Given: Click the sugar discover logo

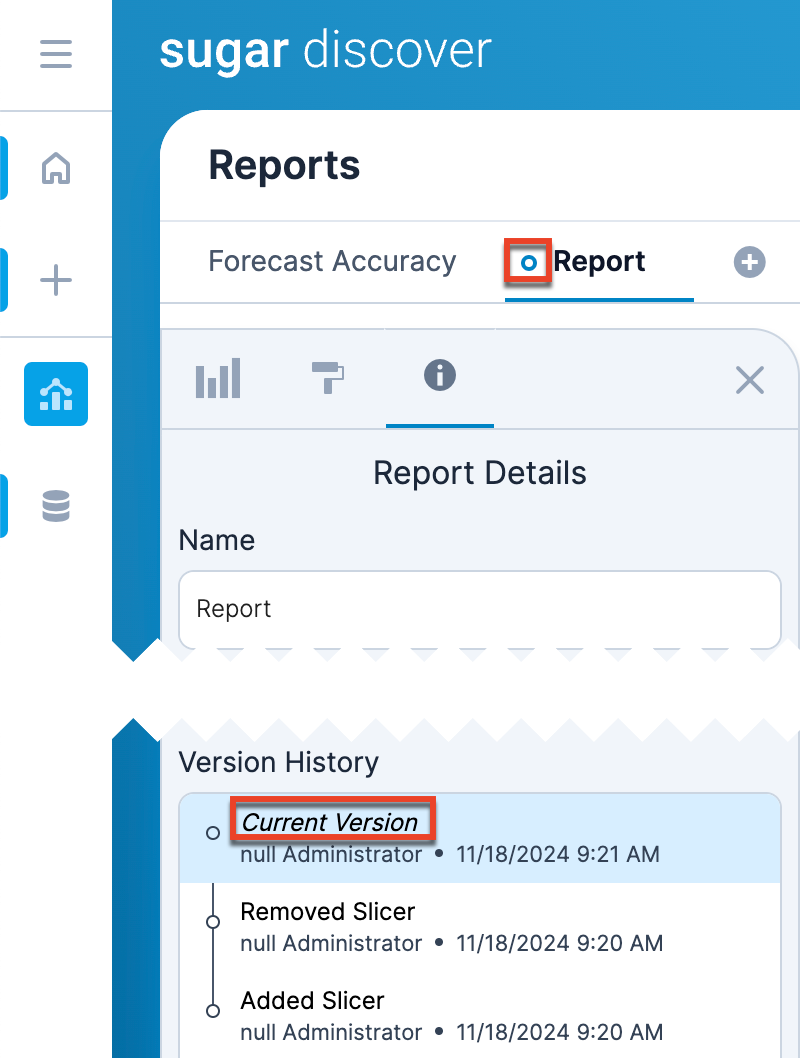Looking at the screenshot, I should (x=325, y=51).
